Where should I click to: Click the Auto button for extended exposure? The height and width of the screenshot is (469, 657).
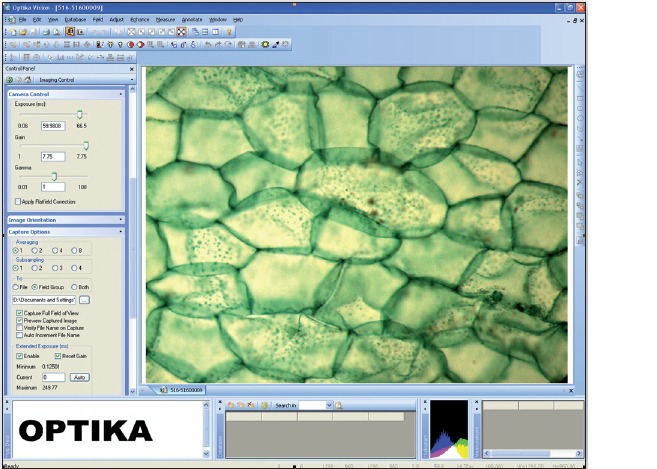(x=81, y=377)
